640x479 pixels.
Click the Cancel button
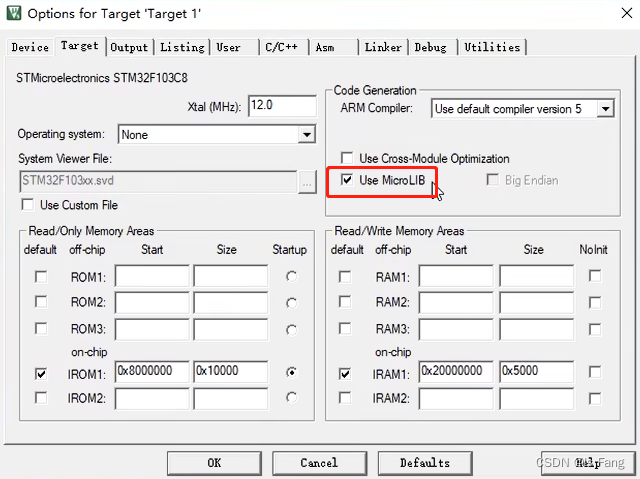[319, 463]
